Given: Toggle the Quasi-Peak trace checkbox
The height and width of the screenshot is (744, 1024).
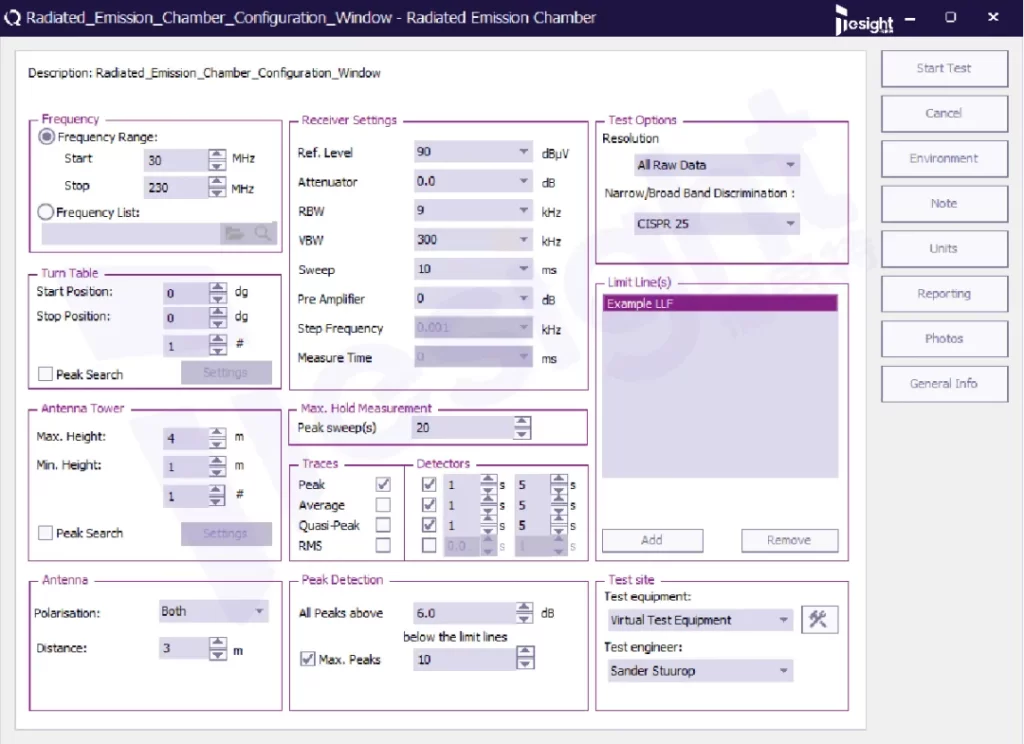Looking at the screenshot, I should pos(383,525).
